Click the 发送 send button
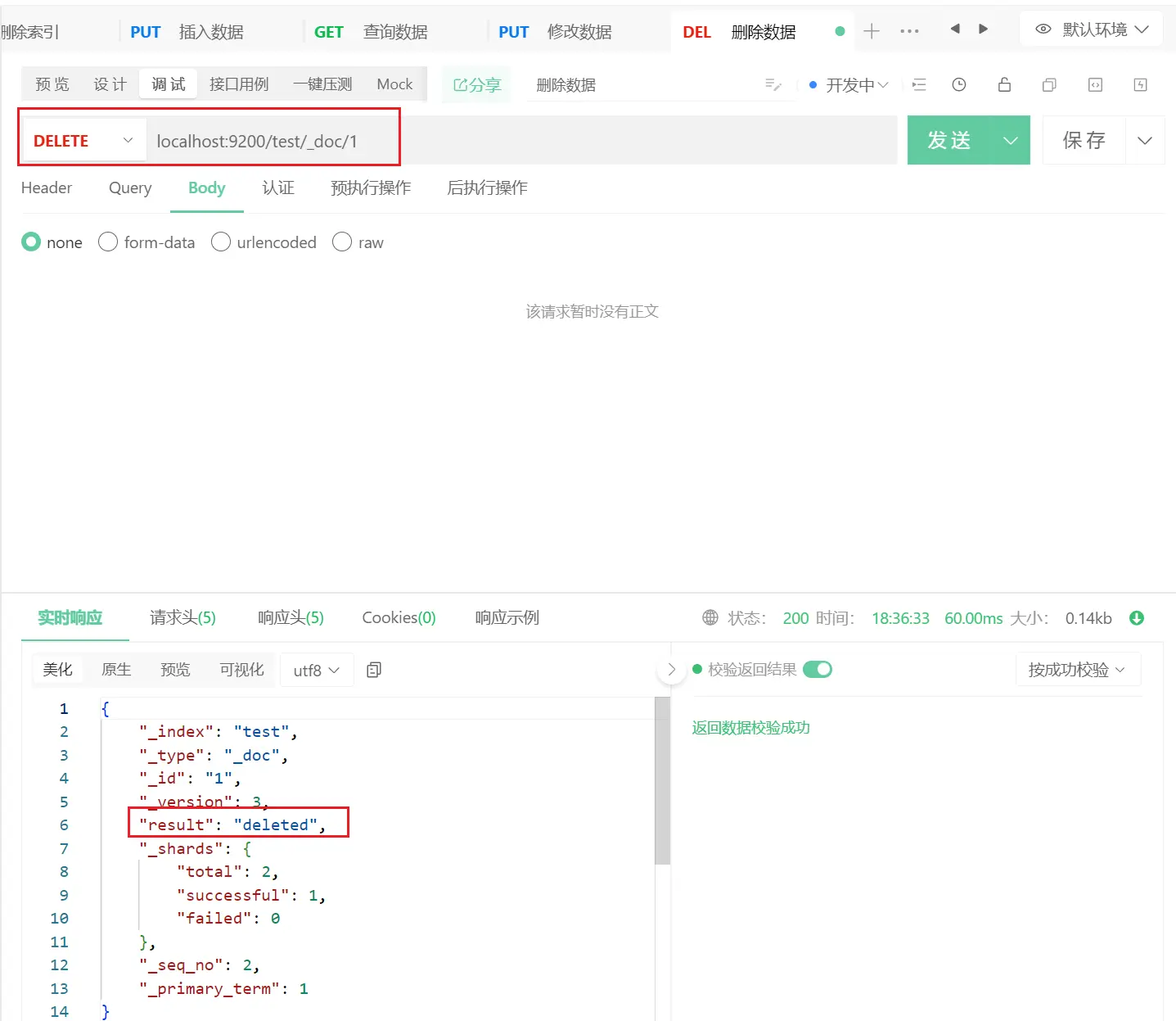 tap(949, 140)
